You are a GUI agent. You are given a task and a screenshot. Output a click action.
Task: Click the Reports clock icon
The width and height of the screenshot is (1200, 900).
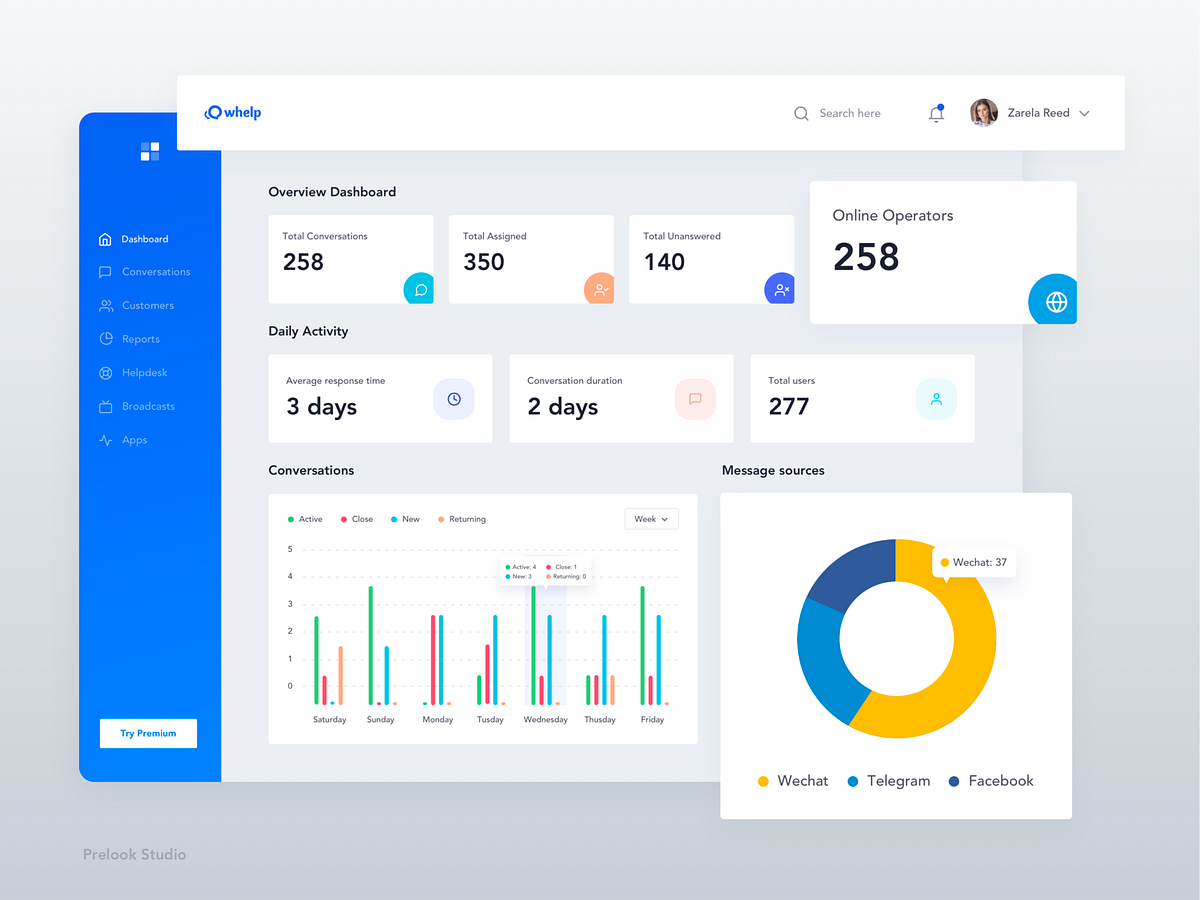(106, 338)
